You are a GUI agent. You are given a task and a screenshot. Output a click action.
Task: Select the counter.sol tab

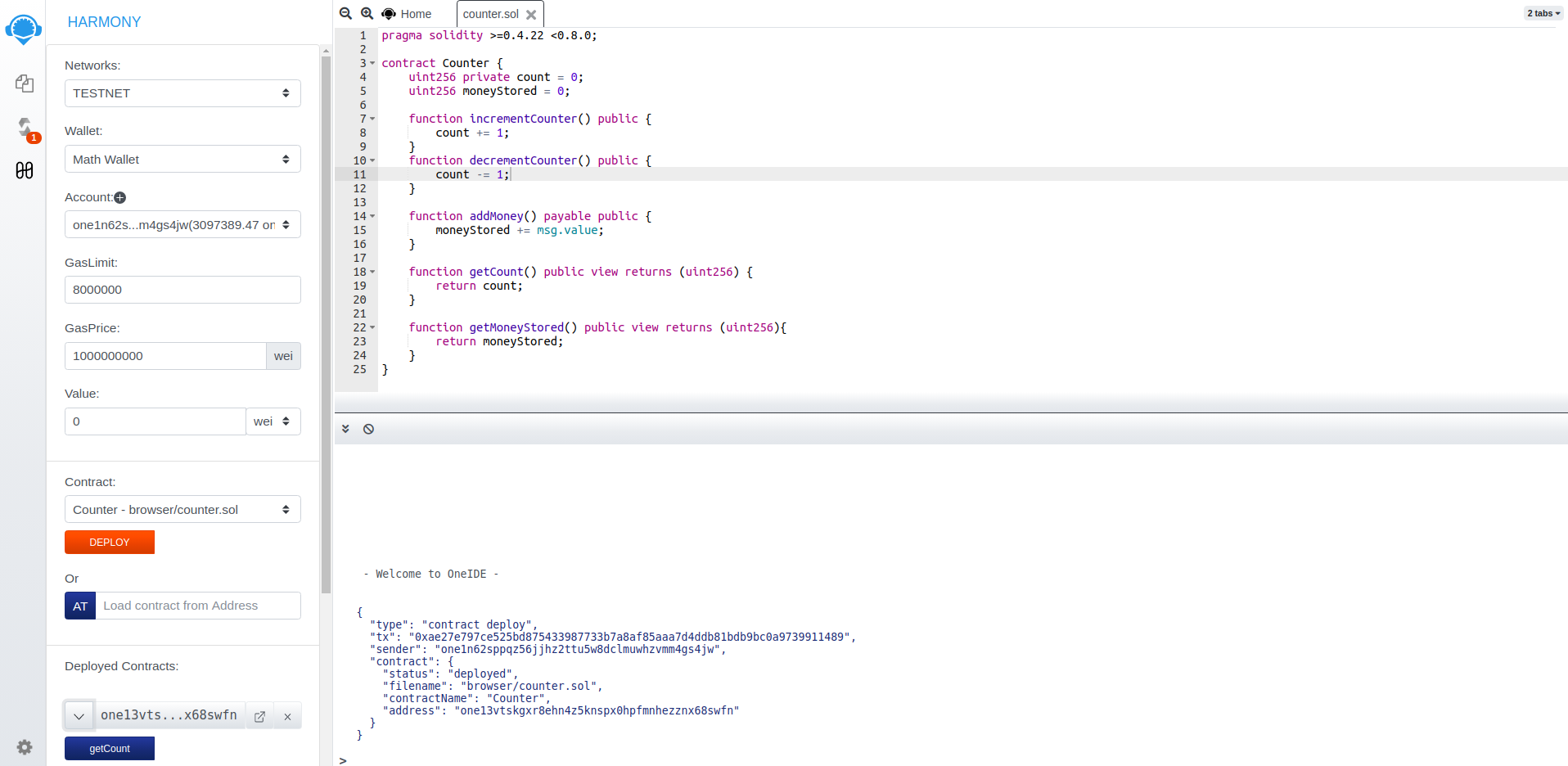(490, 14)
